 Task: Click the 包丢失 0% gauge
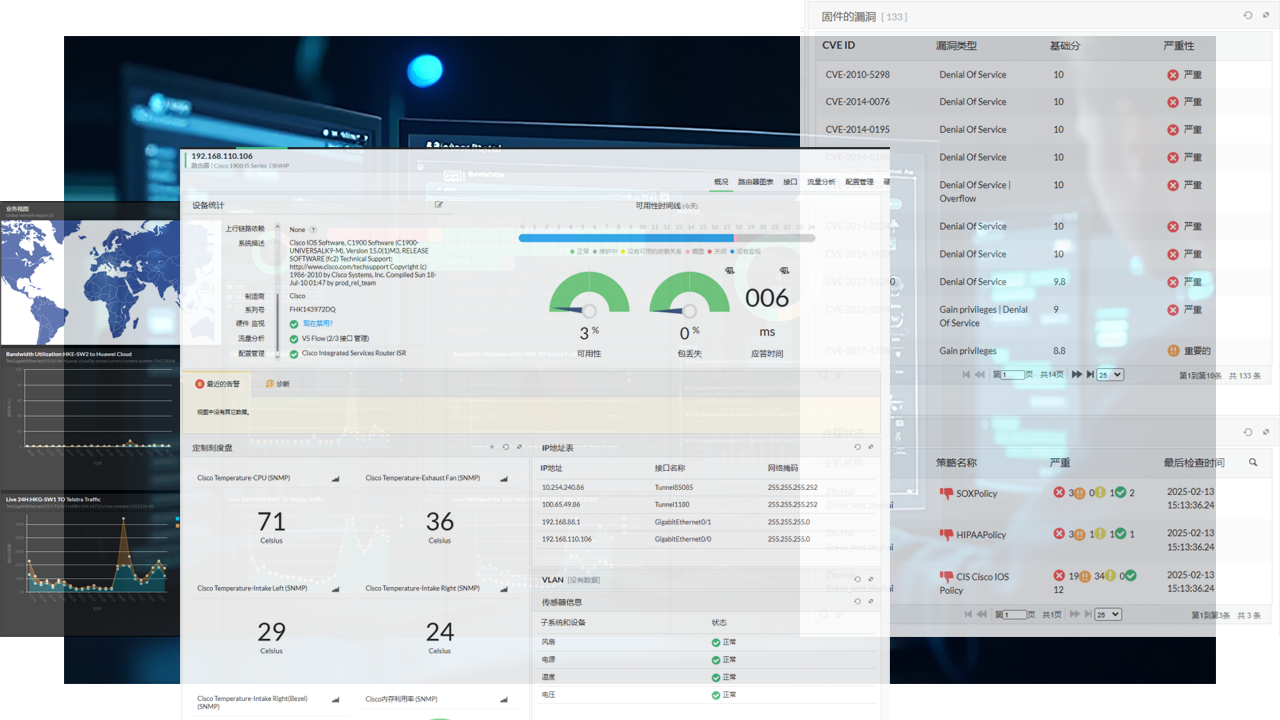pyautogui.click(x=689, y=295)
